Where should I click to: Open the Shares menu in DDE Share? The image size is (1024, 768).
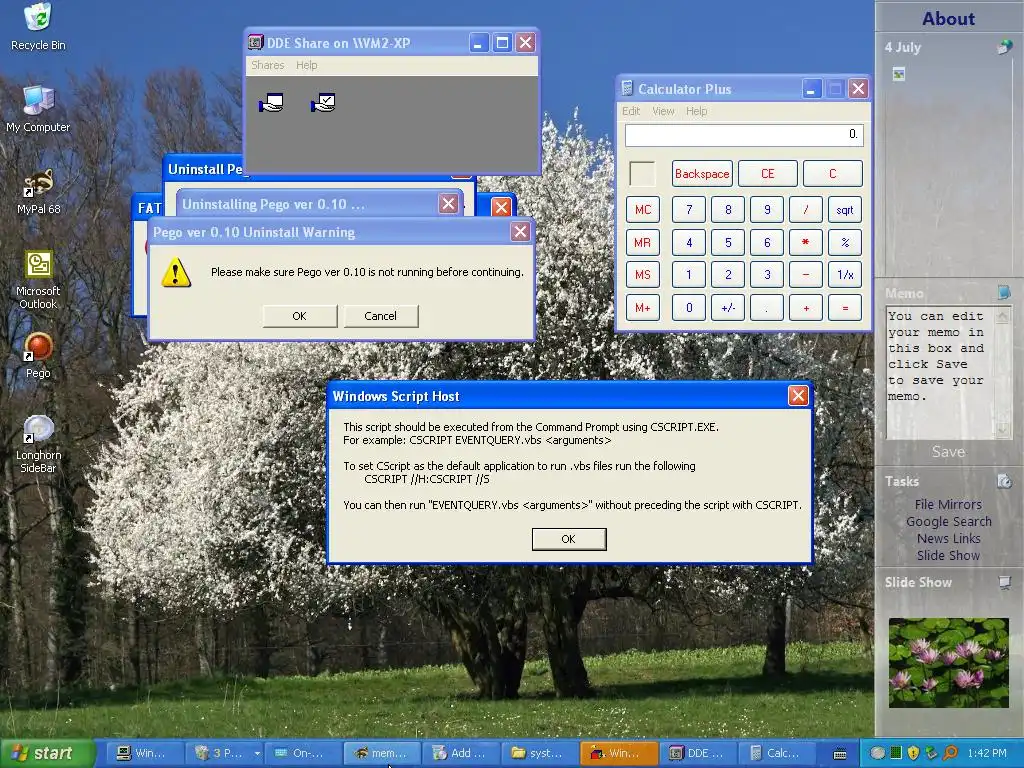click(x=267, y=65)
